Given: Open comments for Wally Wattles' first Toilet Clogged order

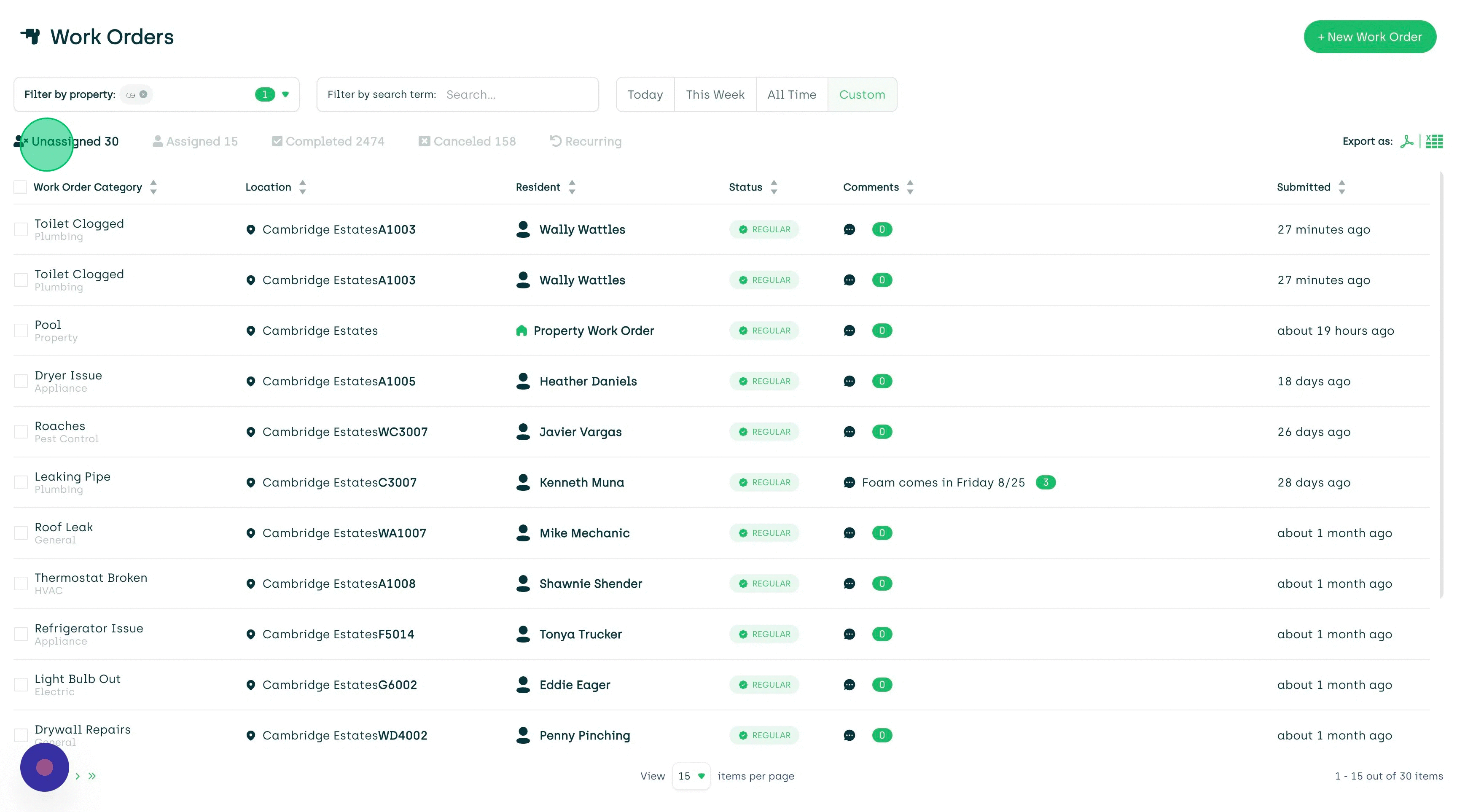Looking at the screenshot, I should click(x=849, y=230).
